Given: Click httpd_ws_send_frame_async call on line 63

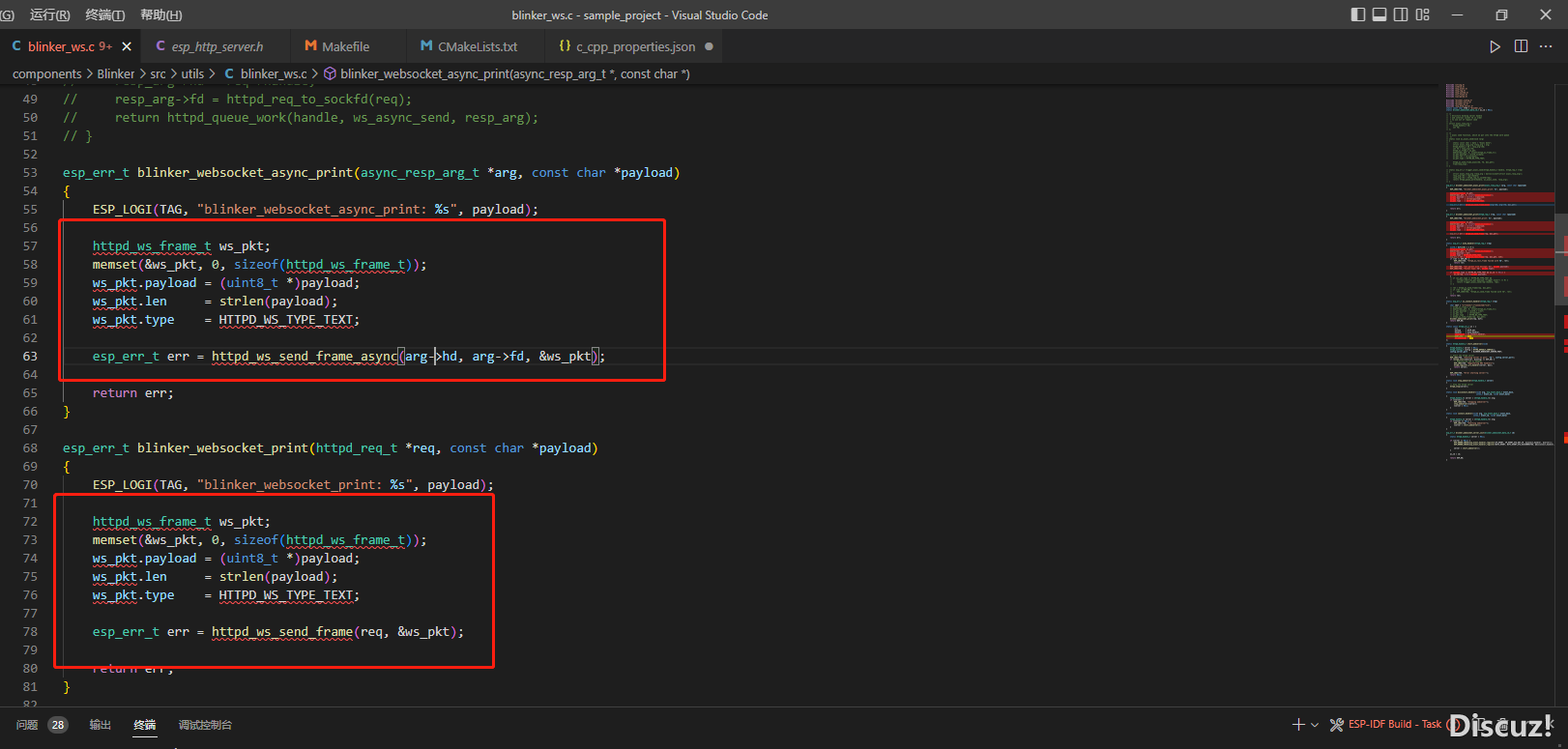Looking at the screenshot, I should 305,357.
